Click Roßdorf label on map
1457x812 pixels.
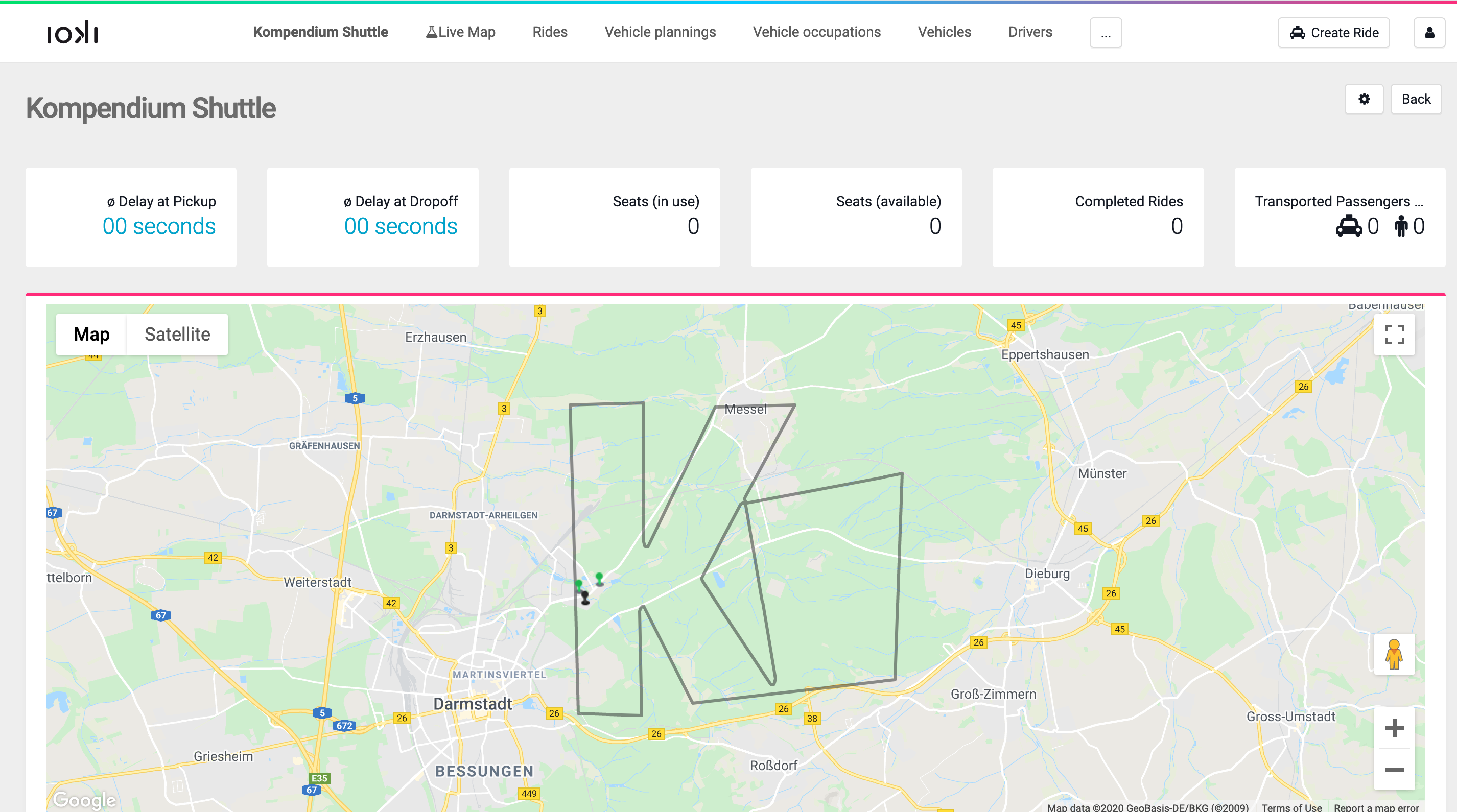tap(773, 765)
